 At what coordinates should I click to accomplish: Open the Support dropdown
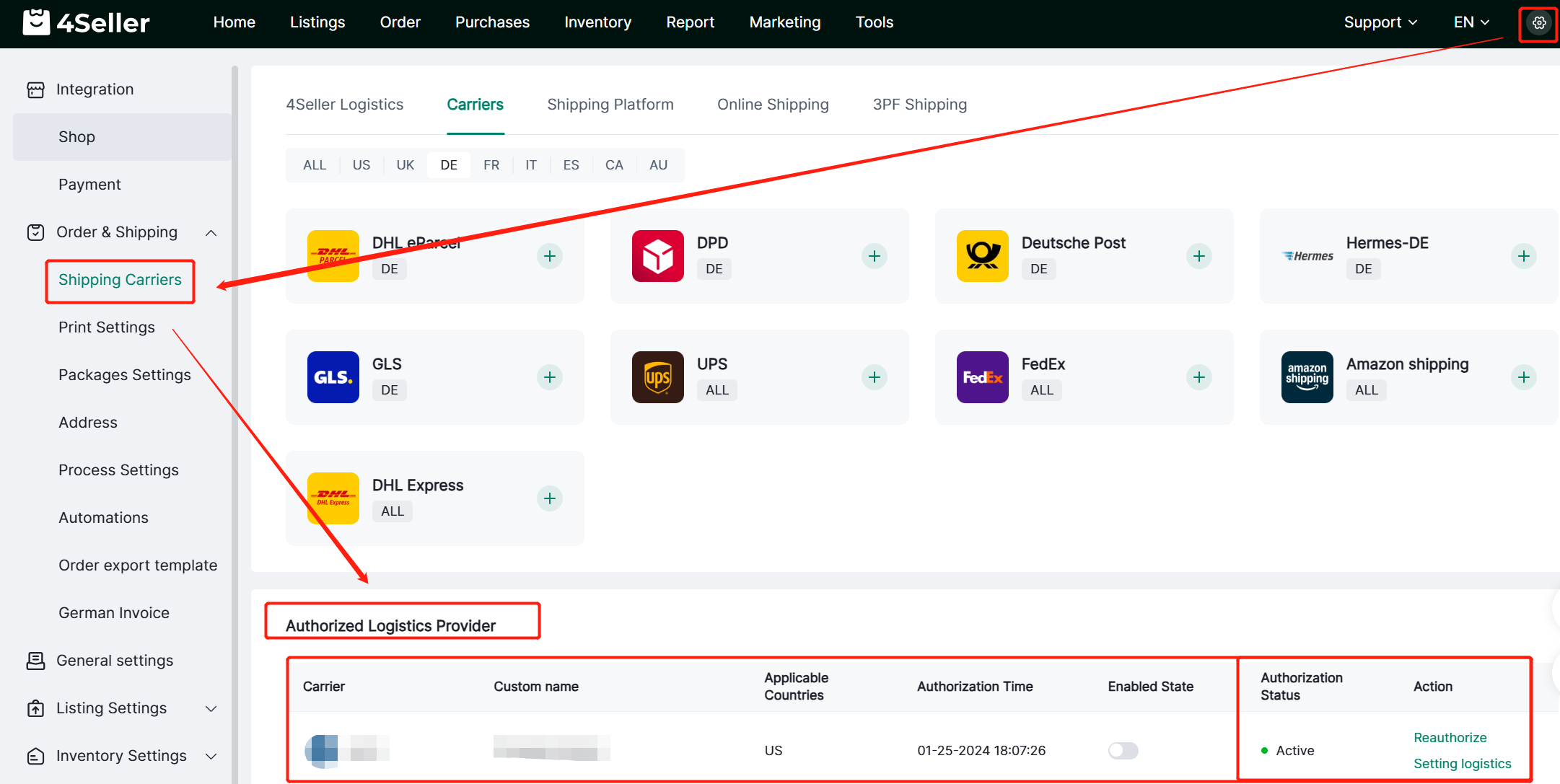pos(1380,22)
